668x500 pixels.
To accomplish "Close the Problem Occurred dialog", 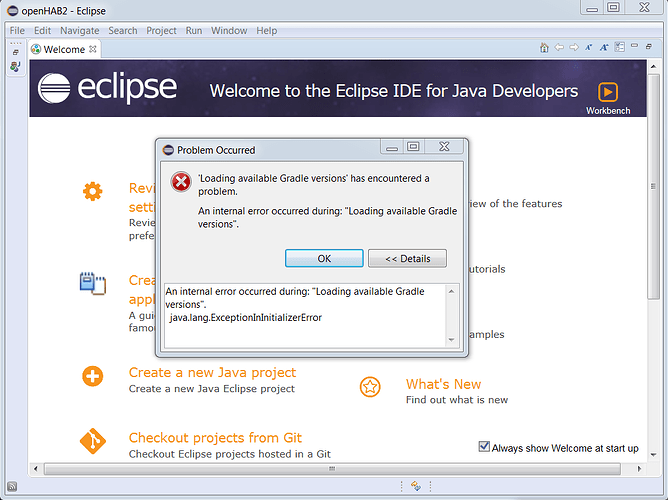I will [x=444, y=147].
